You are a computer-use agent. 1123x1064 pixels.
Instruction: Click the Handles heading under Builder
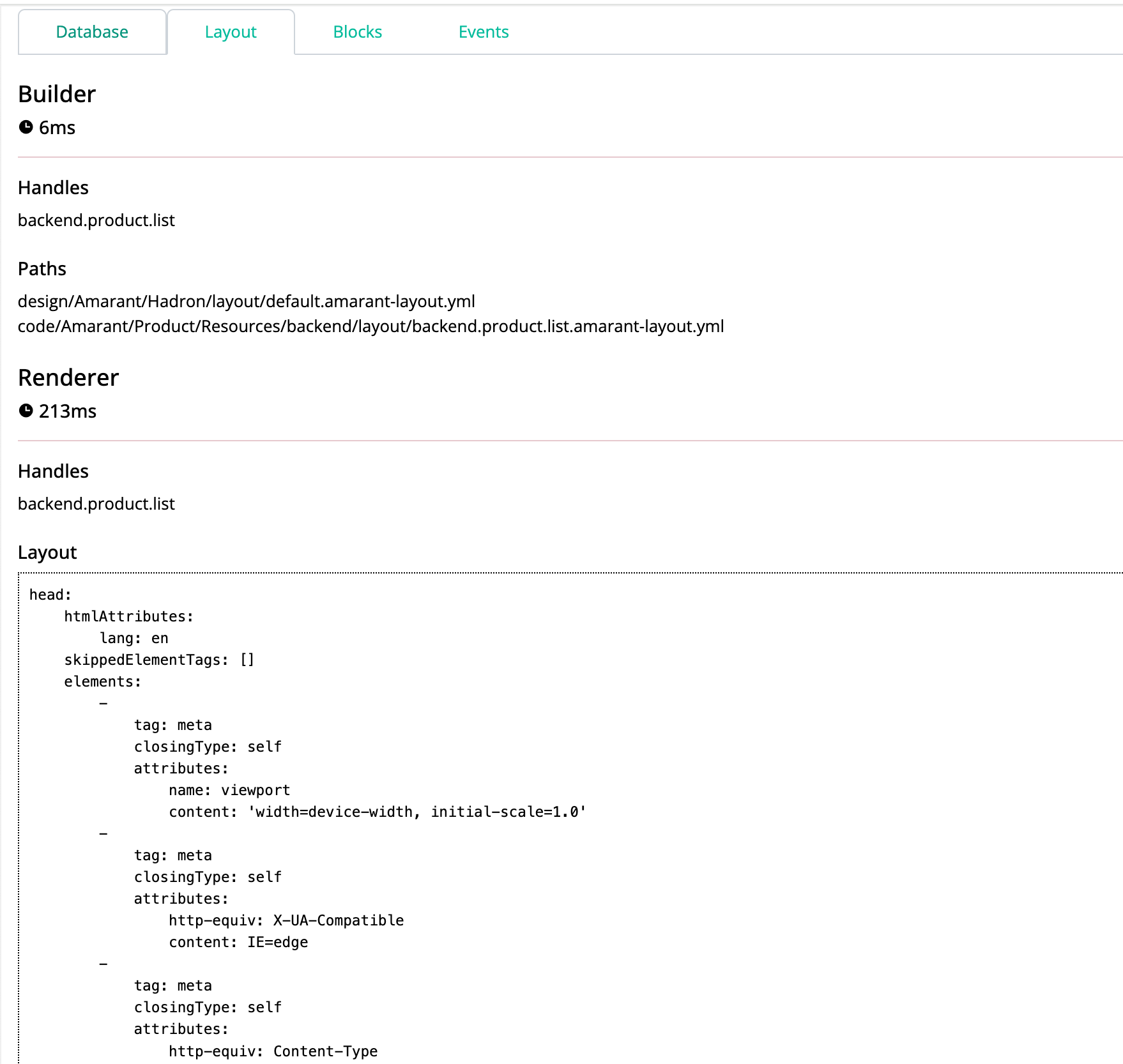click(53, 188)
